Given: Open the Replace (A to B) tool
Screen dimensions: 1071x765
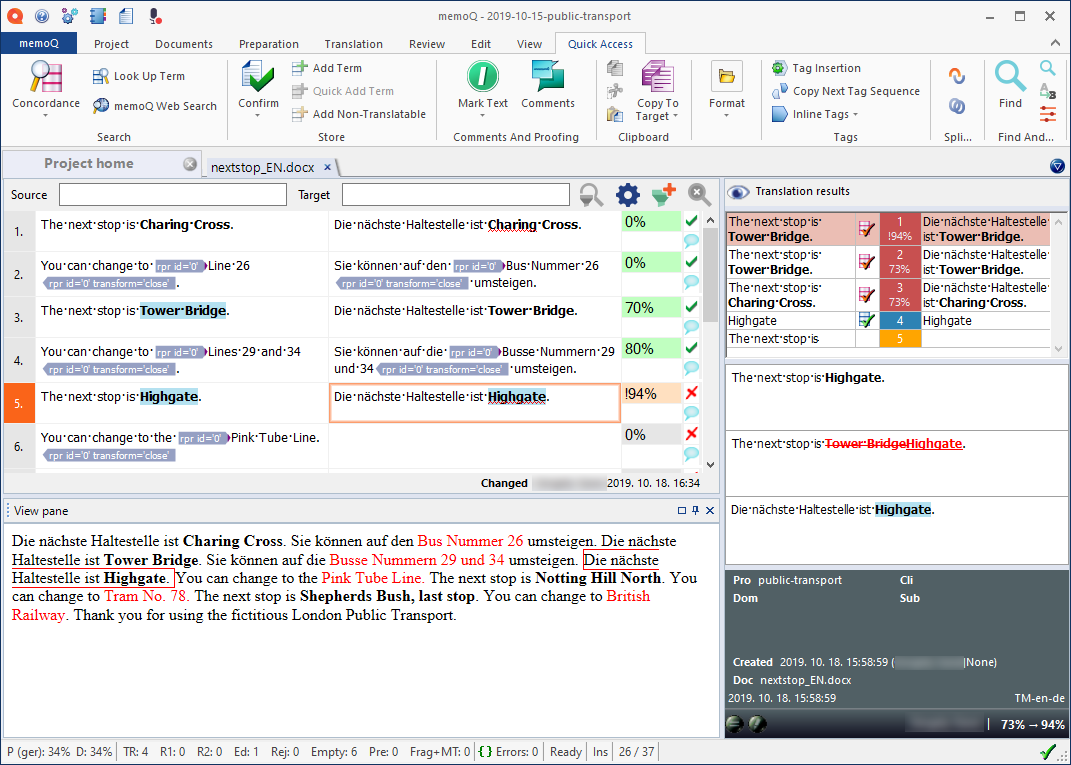Looking at the screenshot, I should point(1047,90).
